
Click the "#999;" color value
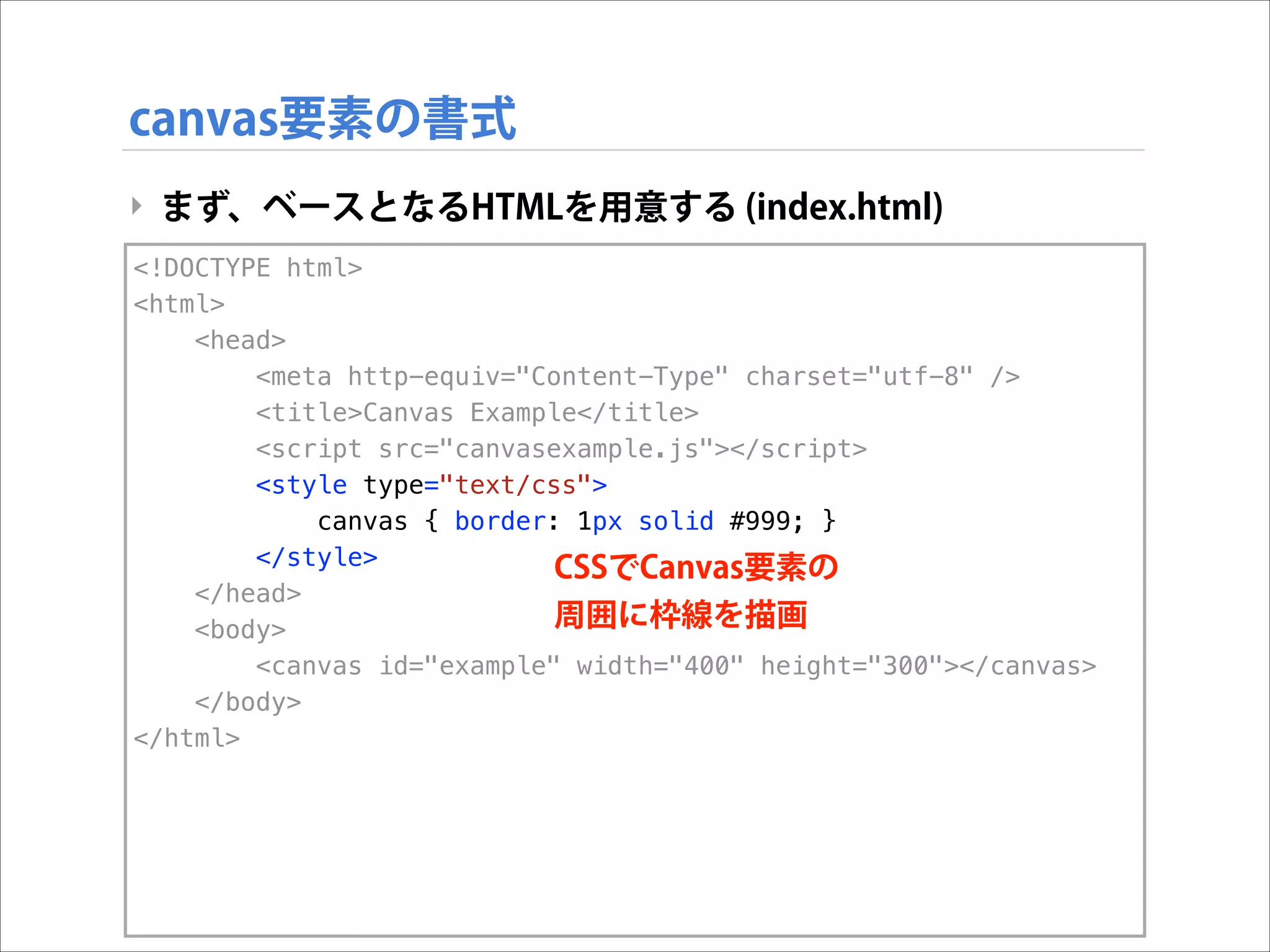[767, 521]
